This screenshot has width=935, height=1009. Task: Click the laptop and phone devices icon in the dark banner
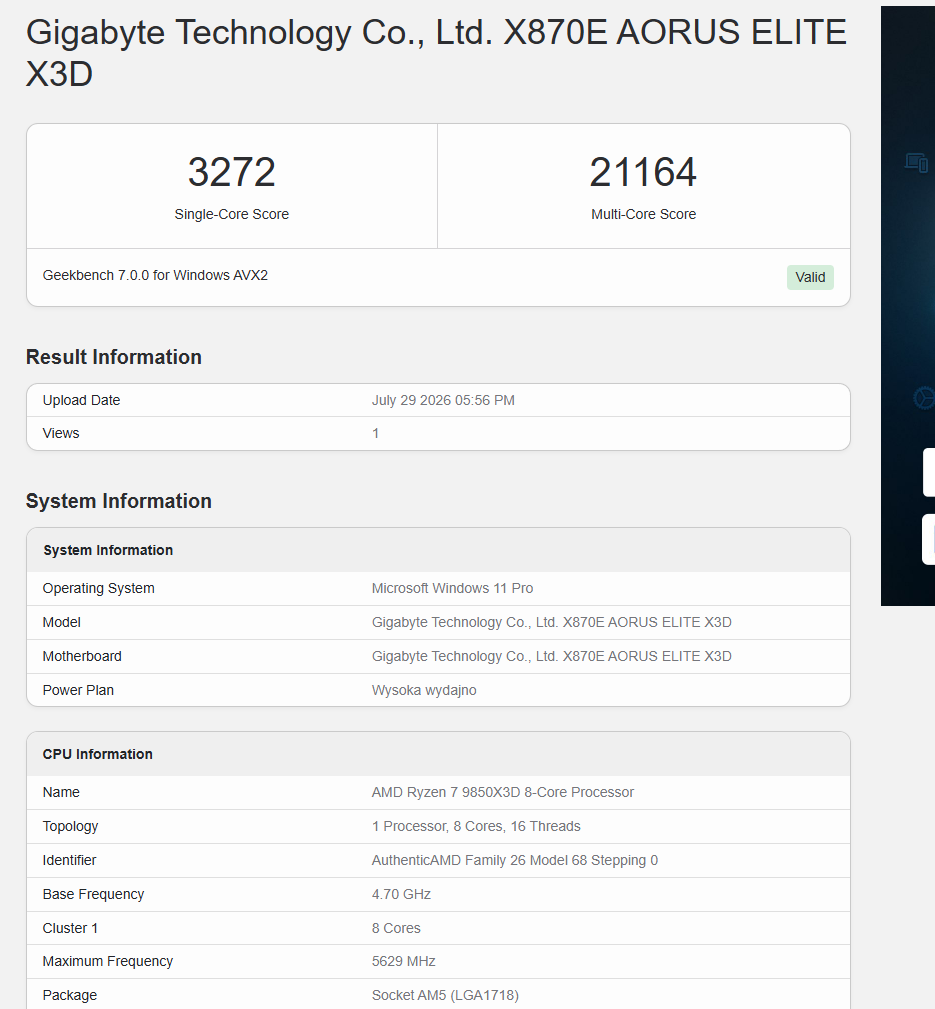[916, 162]
